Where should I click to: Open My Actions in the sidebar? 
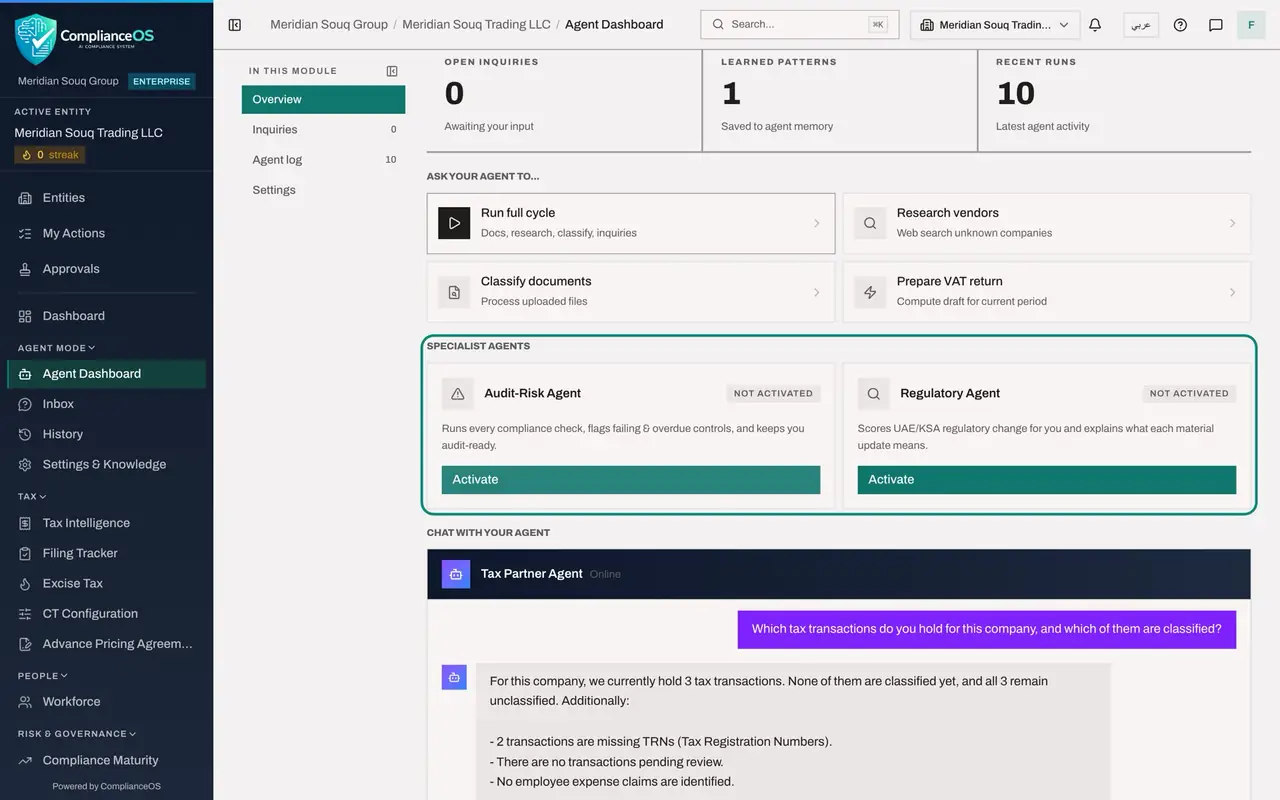[x=106, y=233]
